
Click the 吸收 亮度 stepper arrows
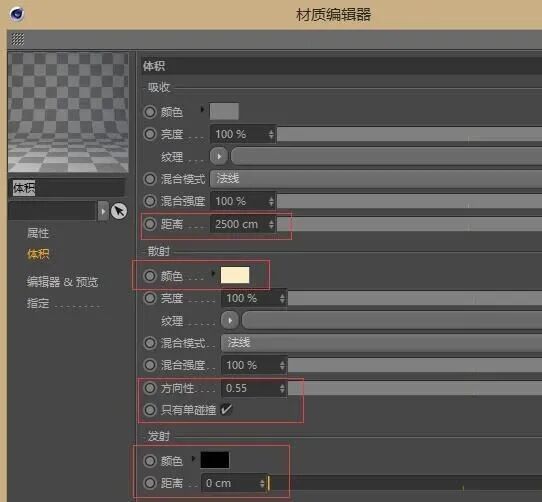(x=271, y=134)
